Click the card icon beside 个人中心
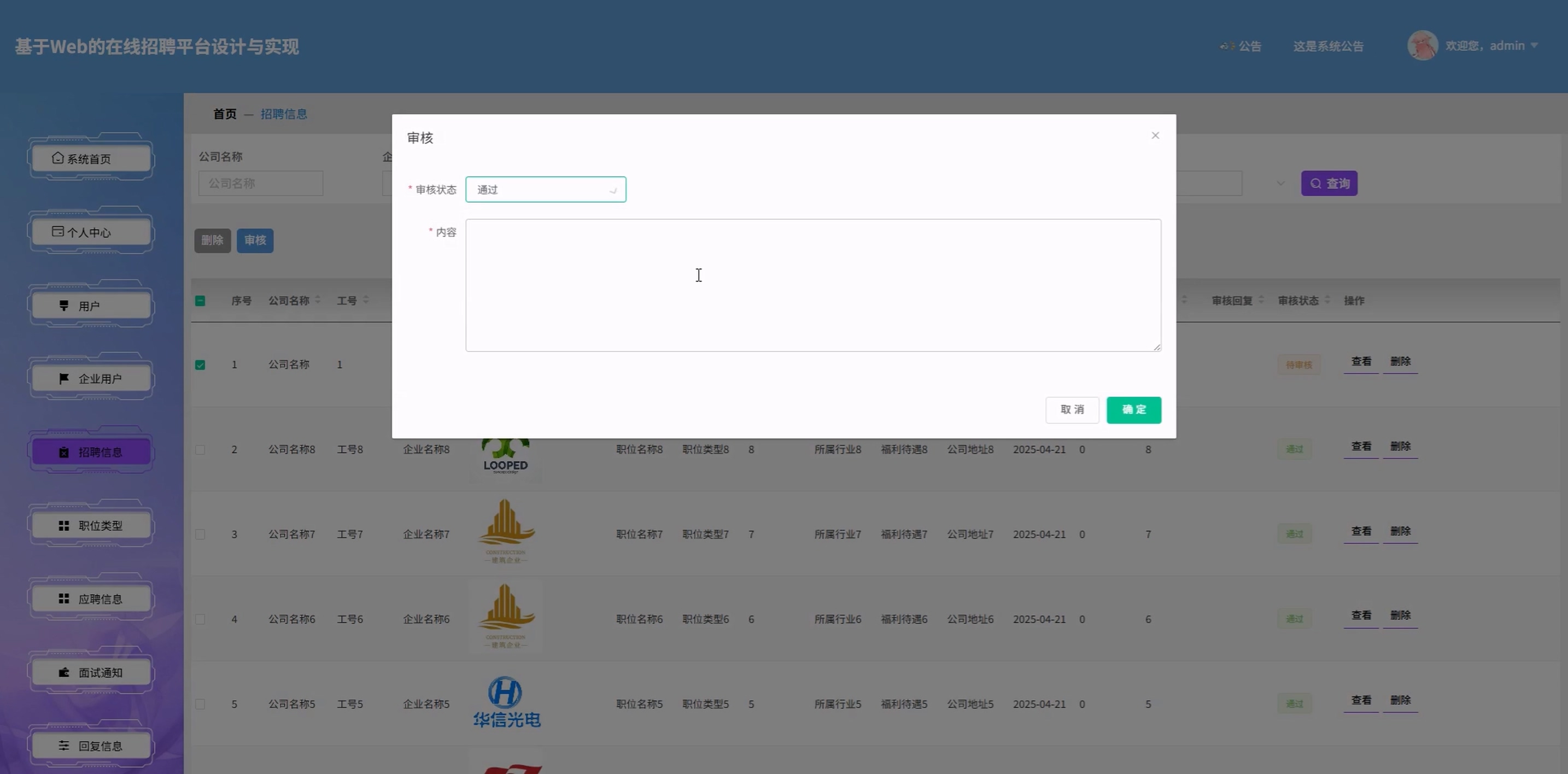 point(58,231)
